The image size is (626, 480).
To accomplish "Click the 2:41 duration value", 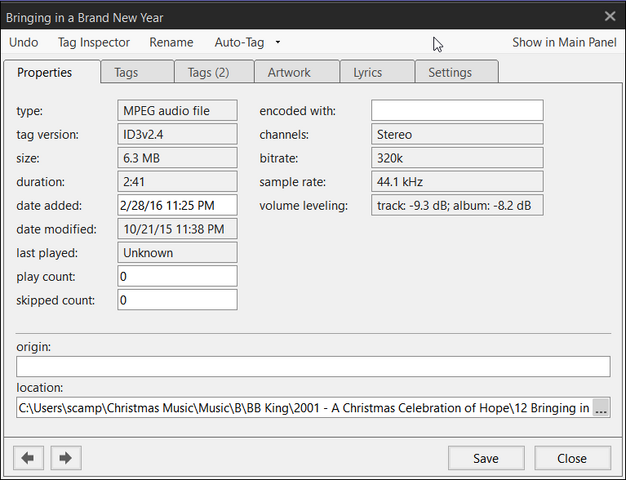I will tap(177, 182).
